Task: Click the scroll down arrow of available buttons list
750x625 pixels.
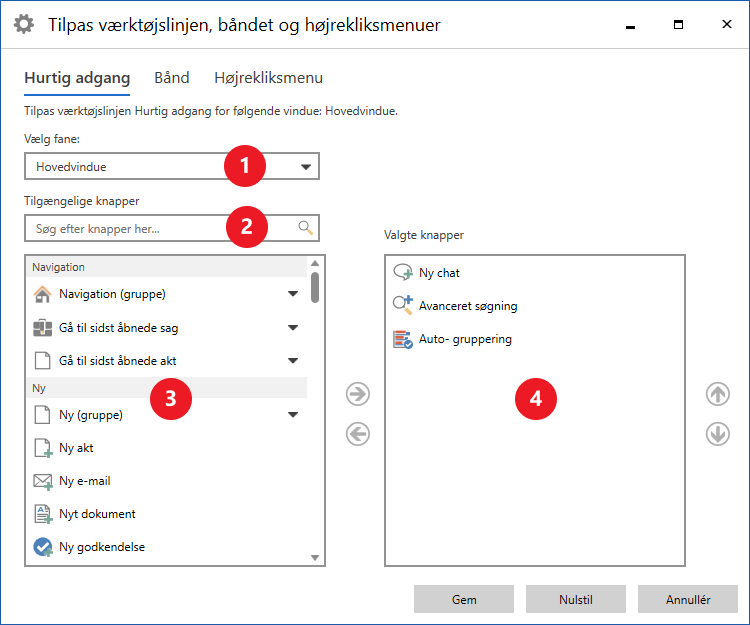Action: [315, 558]
